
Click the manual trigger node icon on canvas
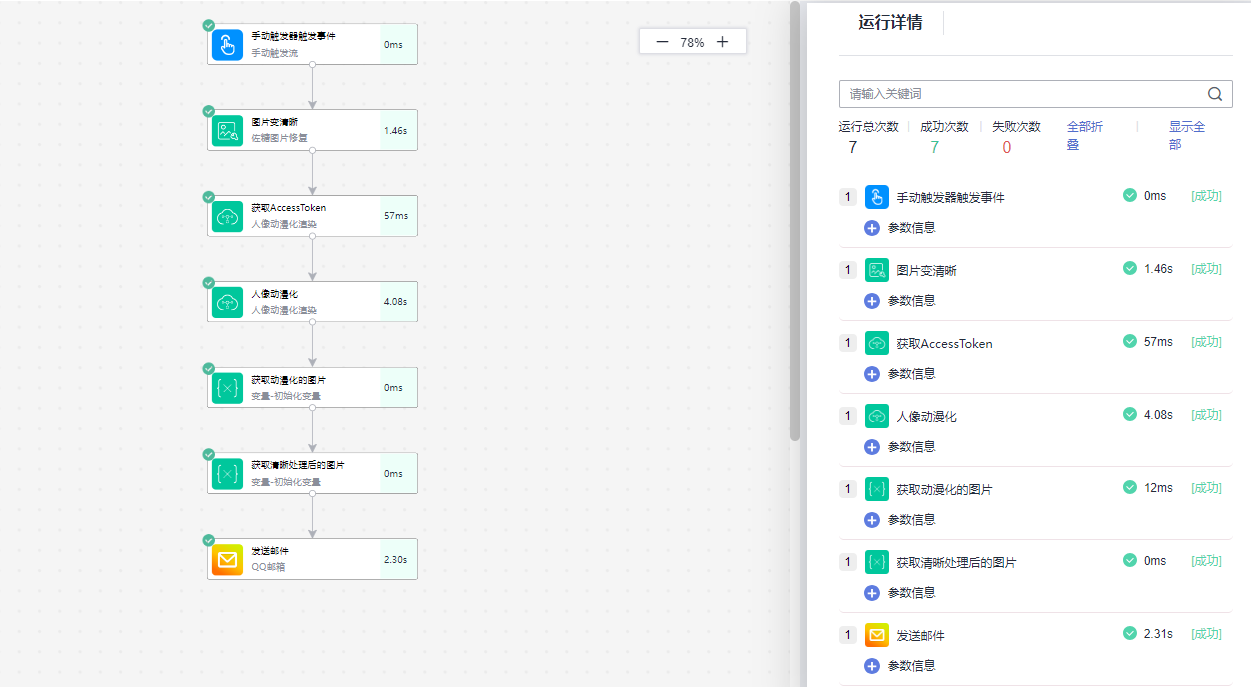227,45
